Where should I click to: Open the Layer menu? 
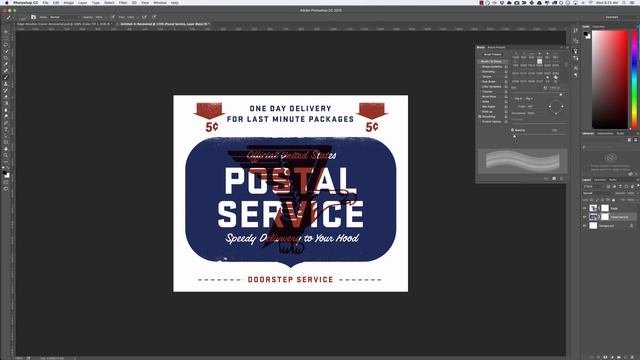(x=82, y=3)
